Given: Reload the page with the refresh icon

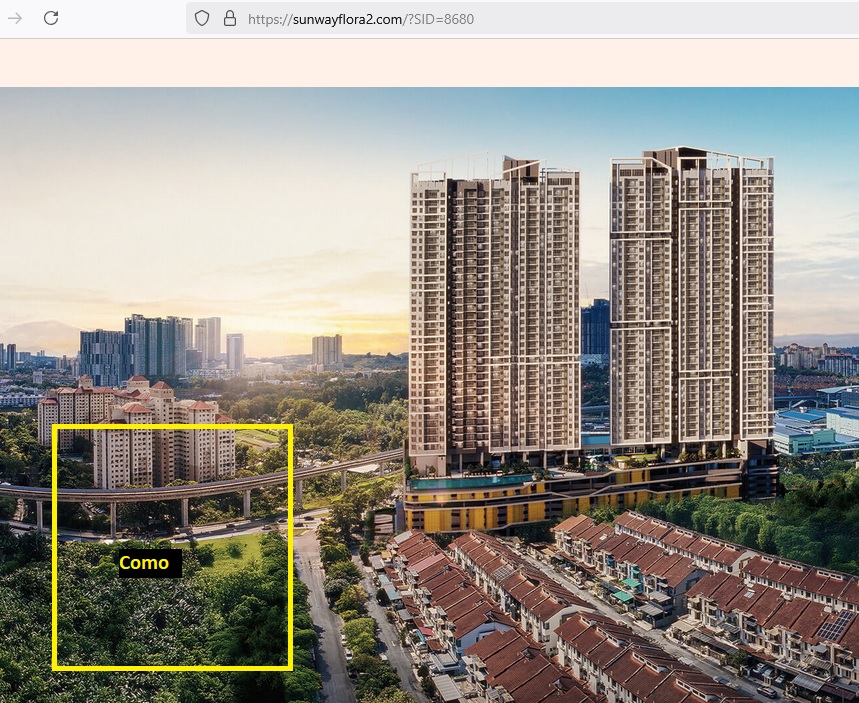Looking at the screenshot, I should point(51,18).
